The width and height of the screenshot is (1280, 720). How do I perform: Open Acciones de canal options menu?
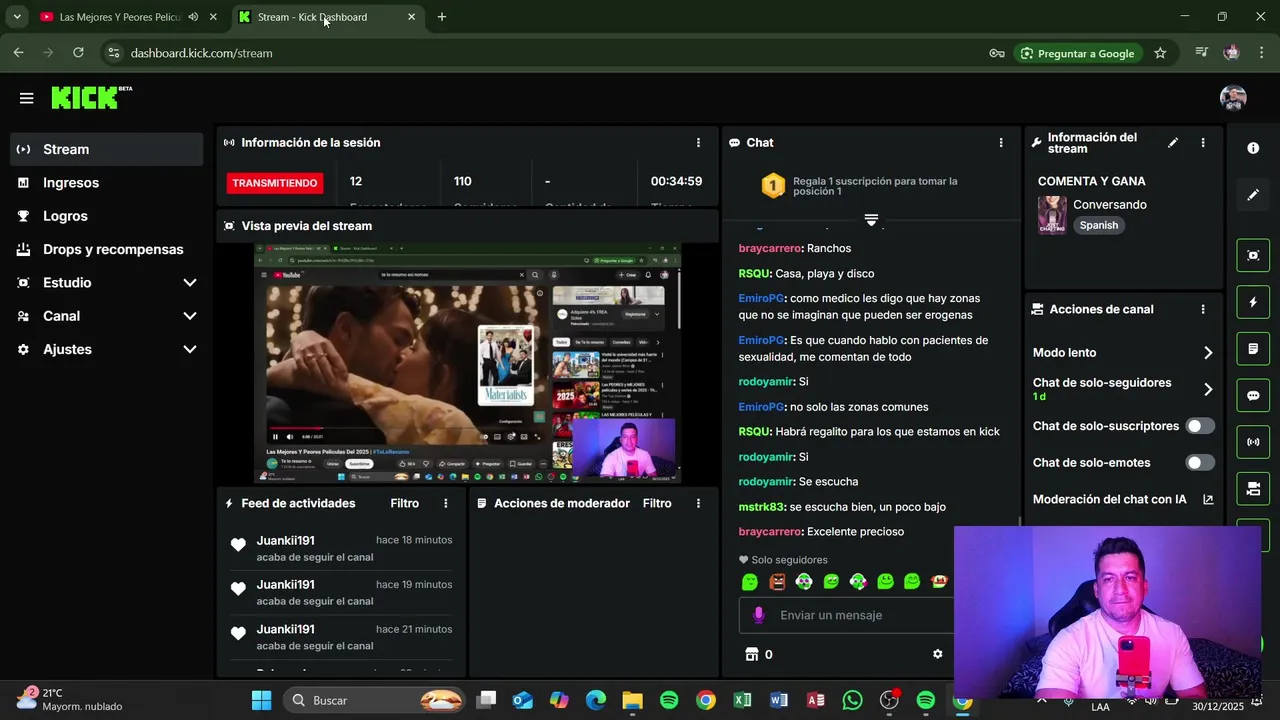1203,310
